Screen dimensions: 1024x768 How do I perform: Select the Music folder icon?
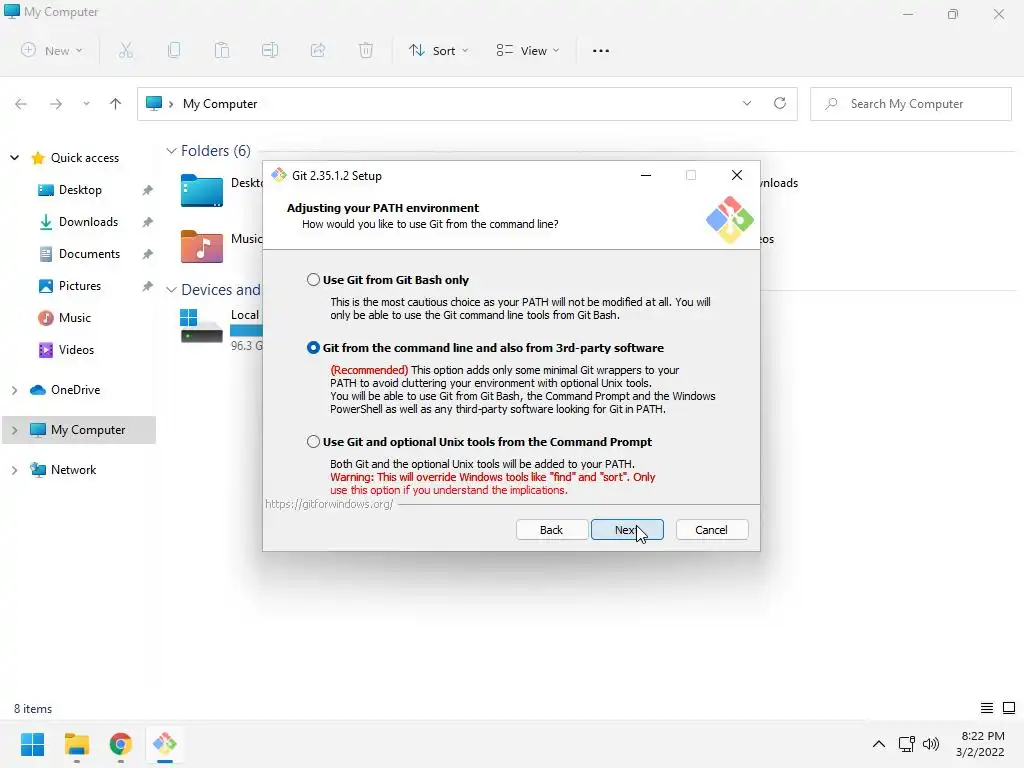[x=202, y=246]
